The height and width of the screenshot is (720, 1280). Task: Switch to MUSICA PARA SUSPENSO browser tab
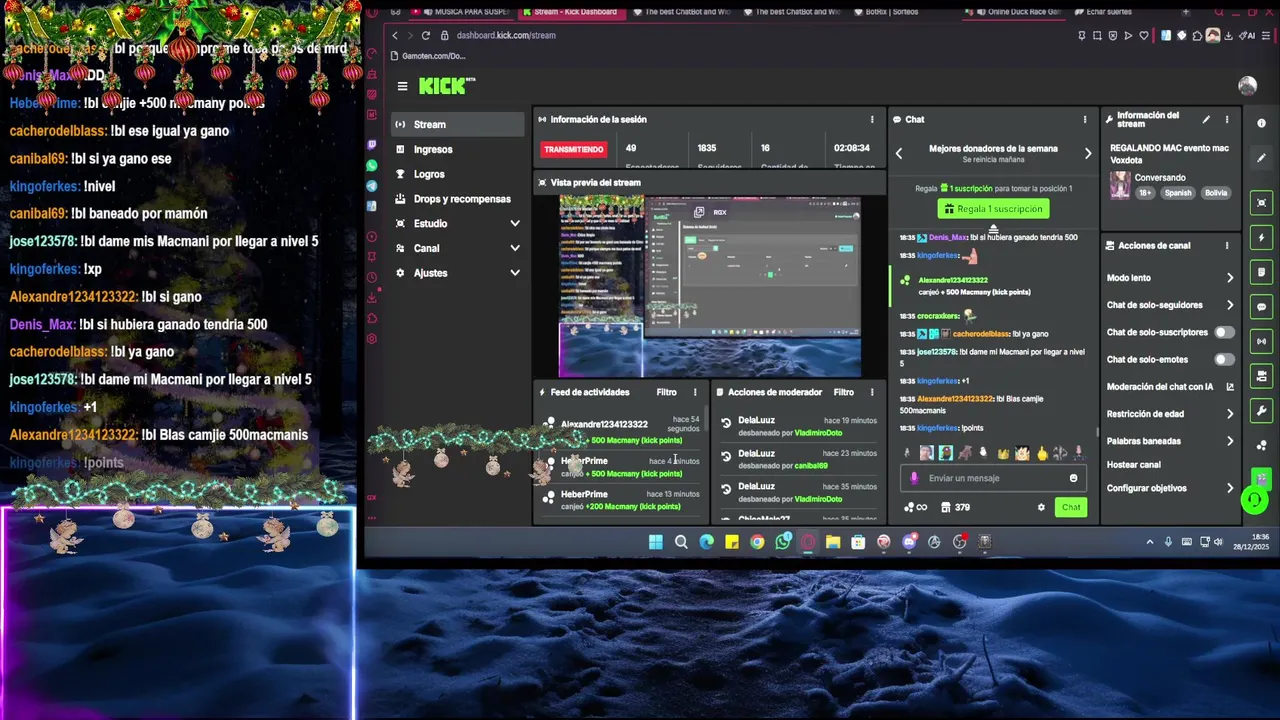point(460,12)
